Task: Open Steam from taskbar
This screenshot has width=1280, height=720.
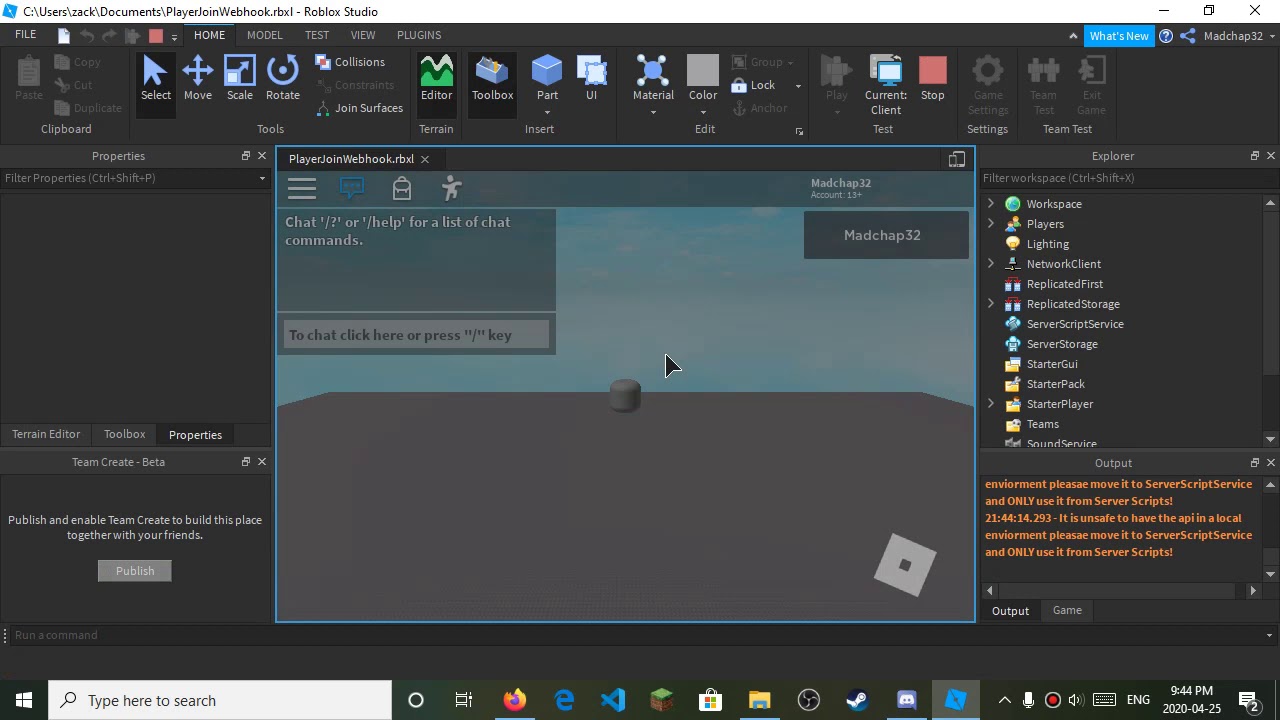Action: coord(857,700)
